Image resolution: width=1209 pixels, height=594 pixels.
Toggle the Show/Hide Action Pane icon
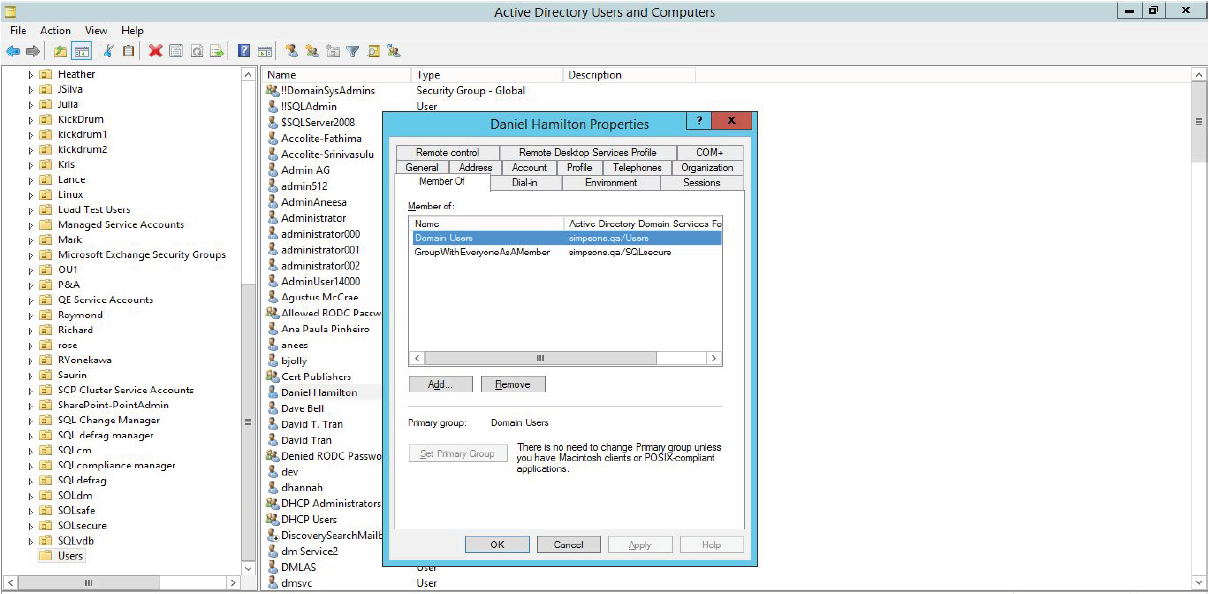[265, 51]
